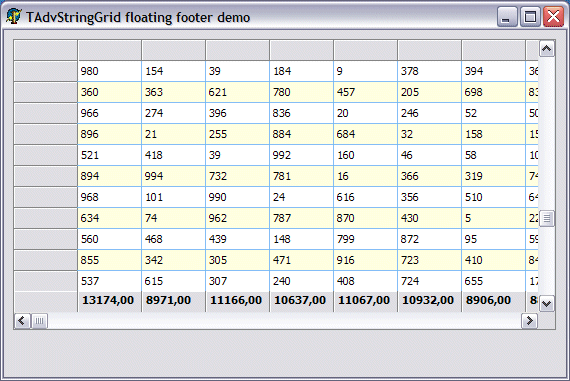Click the cell showing 634
570x381 pixels.
pyautogui.click(x=109, y=219)
